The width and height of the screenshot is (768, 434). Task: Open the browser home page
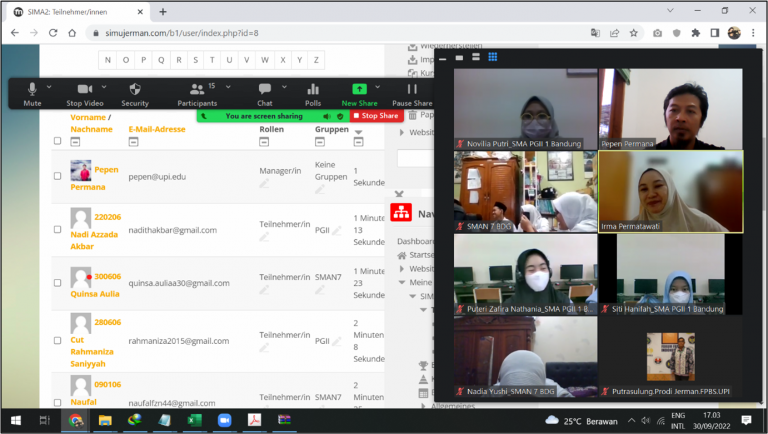72,33
